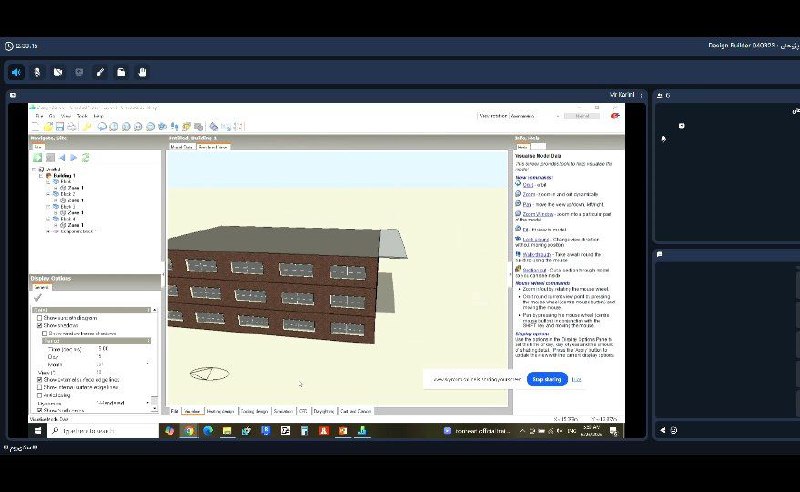Click the navigator refresh icon

click(85, 158)
